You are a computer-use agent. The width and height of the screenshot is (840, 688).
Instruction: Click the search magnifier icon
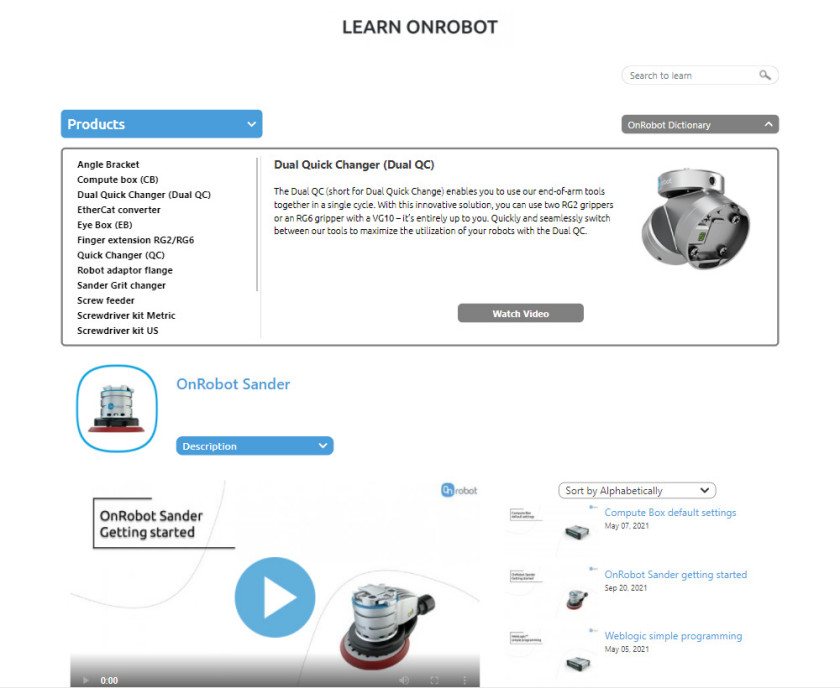click(x=765, y=75)
